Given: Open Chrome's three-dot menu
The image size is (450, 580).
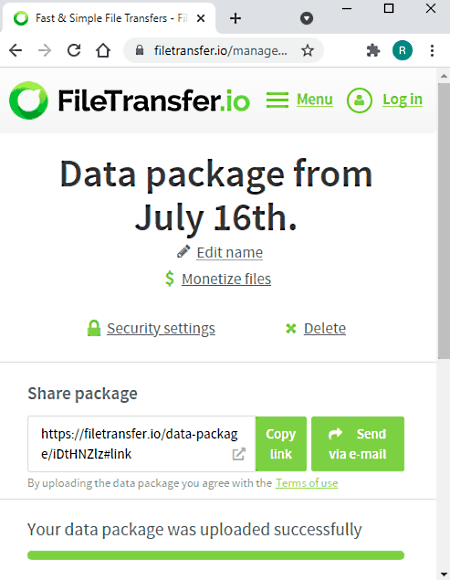Looking at the screenshot, I should coord(432,50).
